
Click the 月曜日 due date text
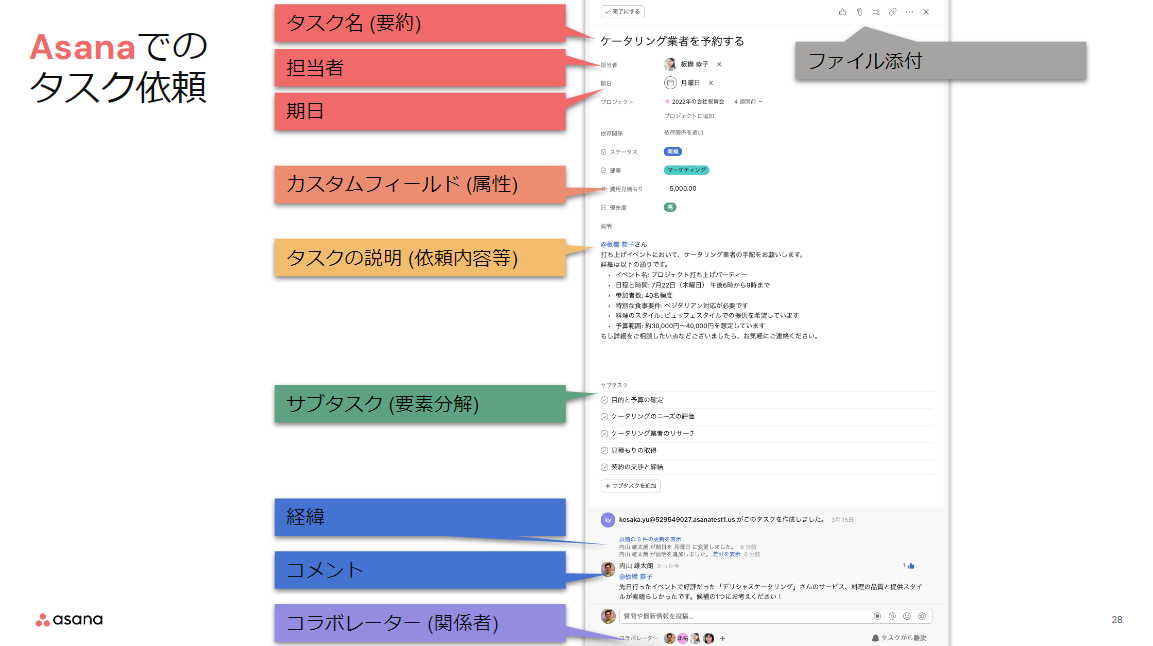pyautogui.click(x=690, y=83)
